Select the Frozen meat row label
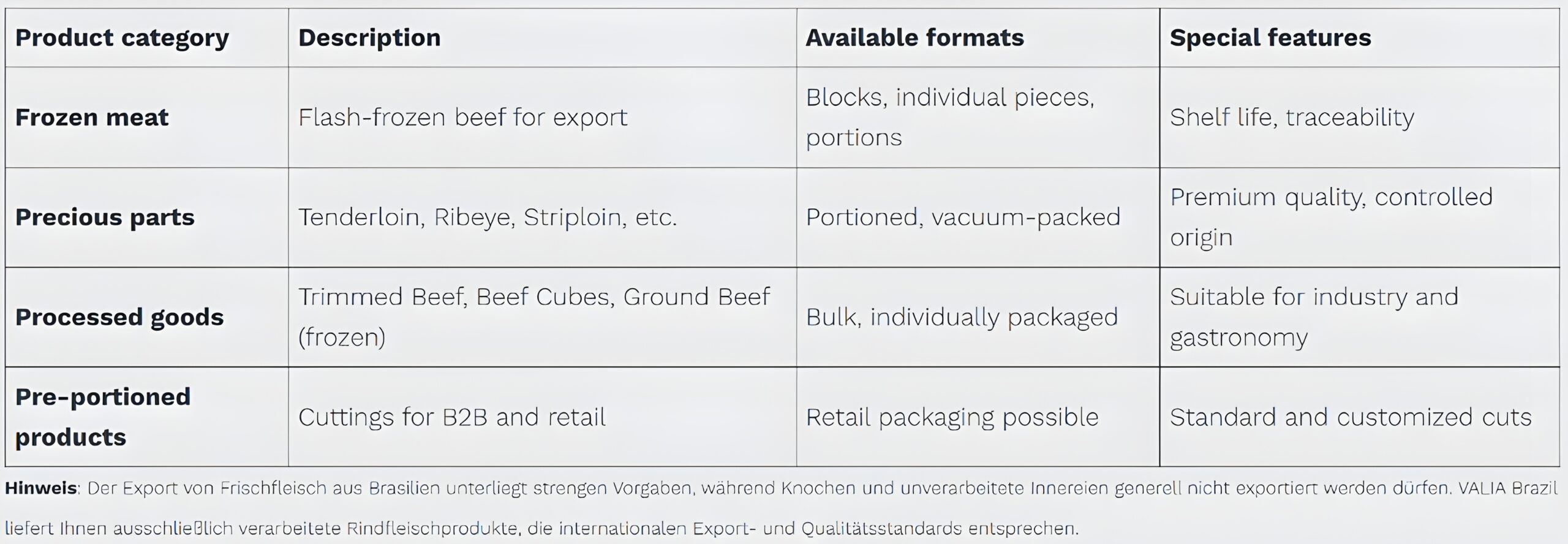1568x544 pixels. (x=92, y=118)
